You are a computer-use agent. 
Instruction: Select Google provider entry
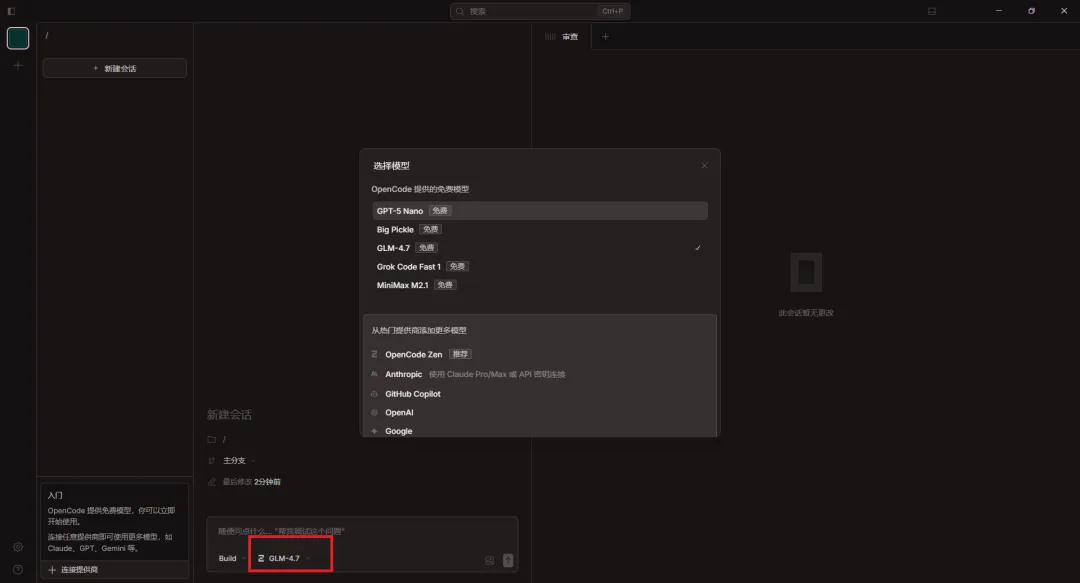(540, 431)
